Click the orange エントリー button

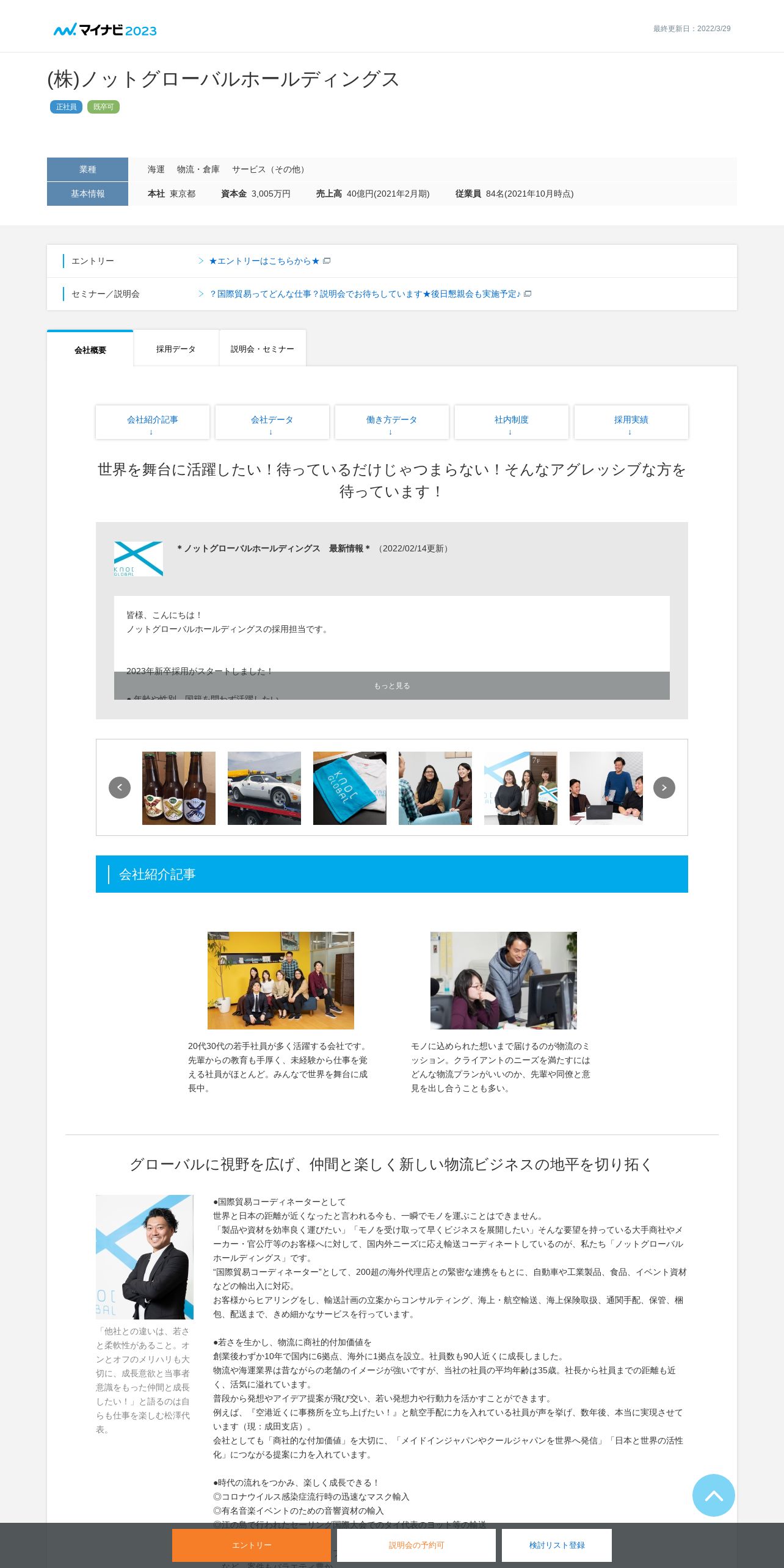click(252, 1545)
